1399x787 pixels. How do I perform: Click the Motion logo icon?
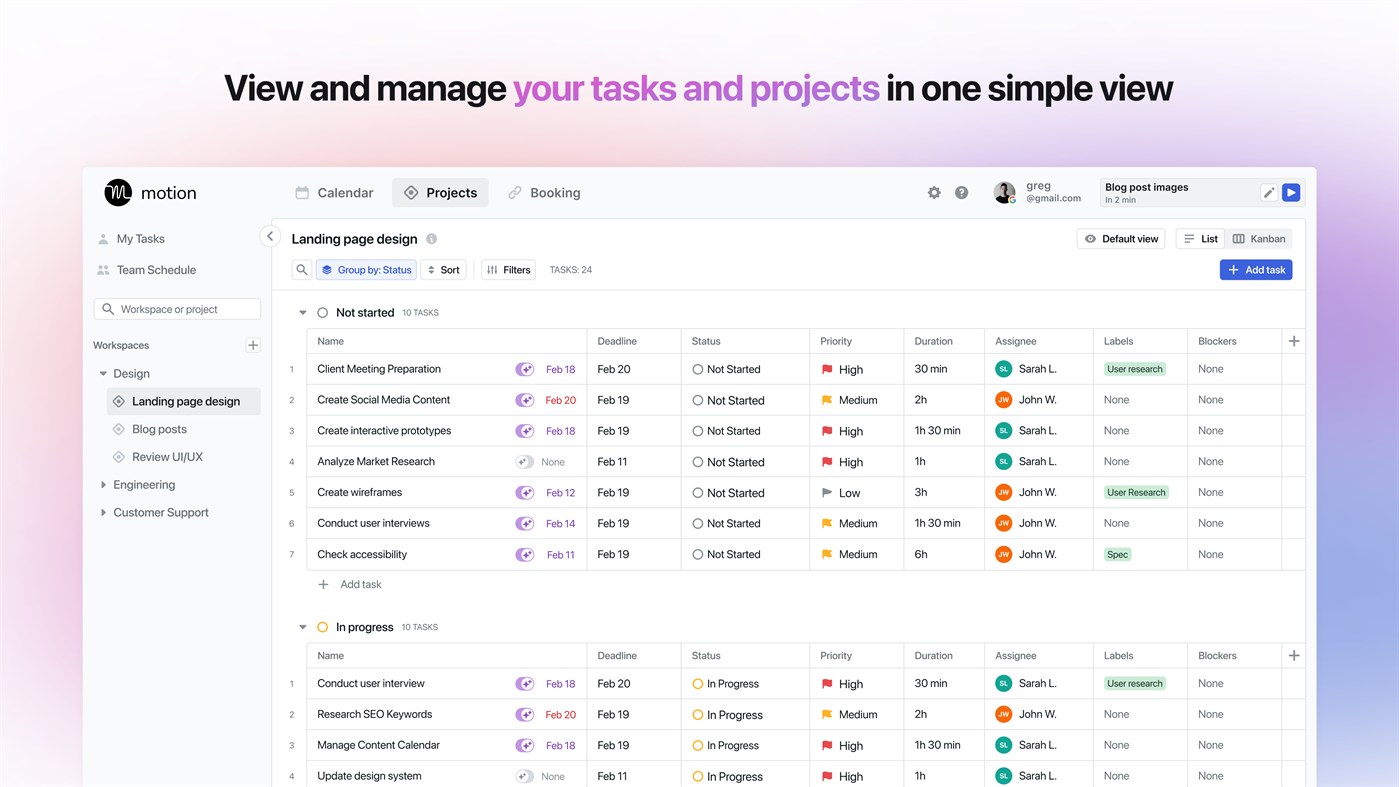click(x=117, y=192)
